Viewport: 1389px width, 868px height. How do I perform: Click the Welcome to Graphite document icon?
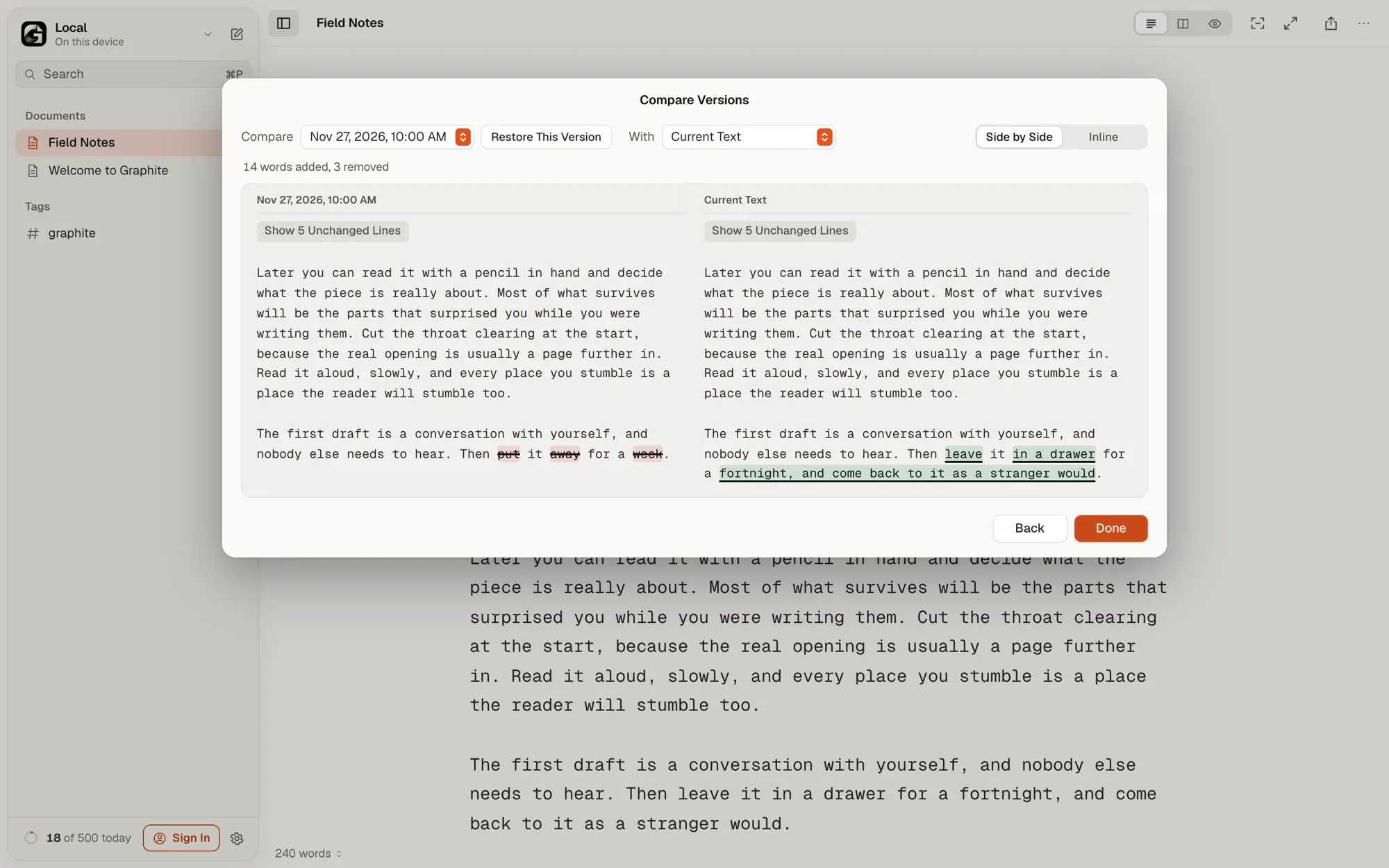click(x=33, y=171)
